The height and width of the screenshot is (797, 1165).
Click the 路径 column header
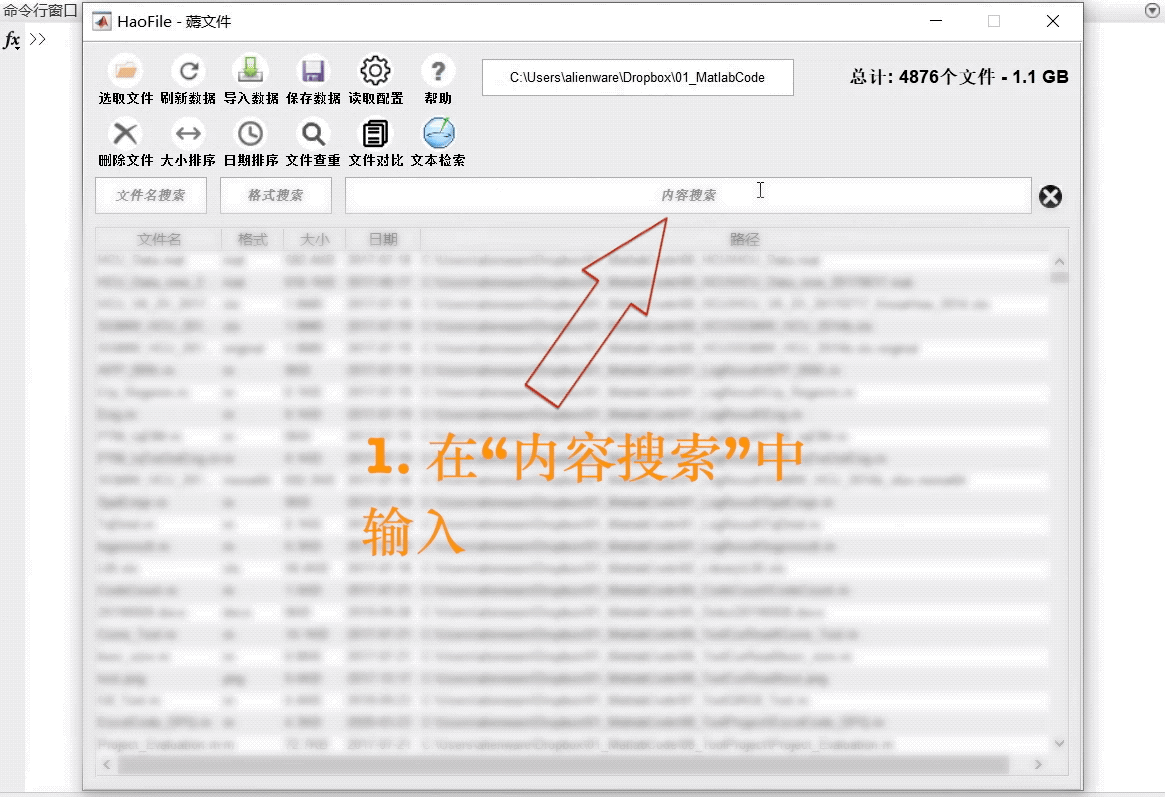744,239
